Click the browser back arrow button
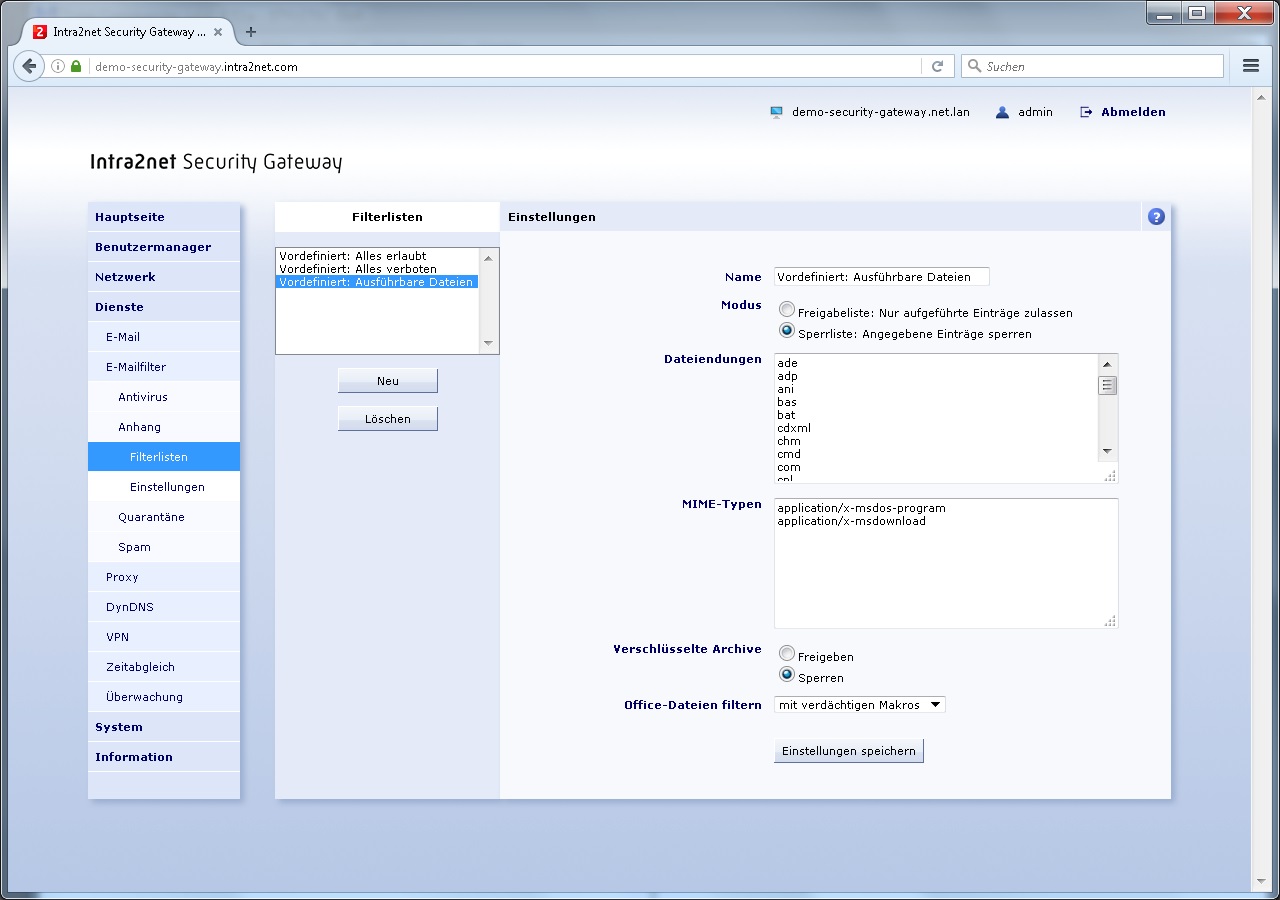 29,66
